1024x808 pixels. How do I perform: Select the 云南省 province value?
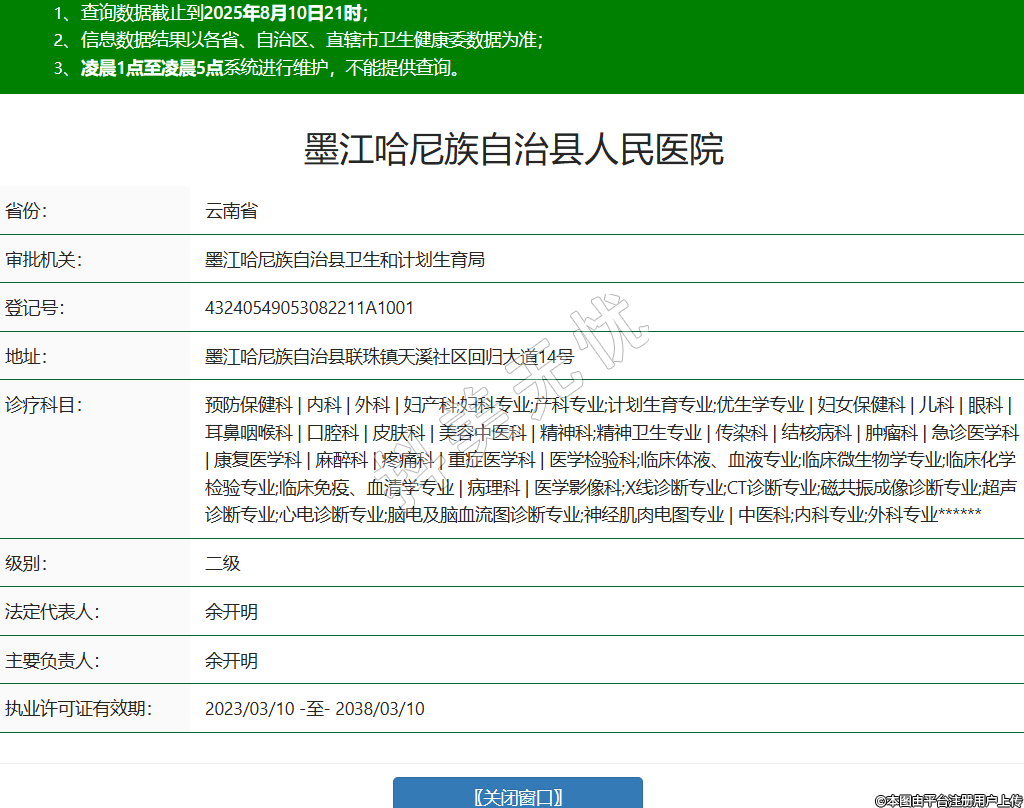pos(231,211)
